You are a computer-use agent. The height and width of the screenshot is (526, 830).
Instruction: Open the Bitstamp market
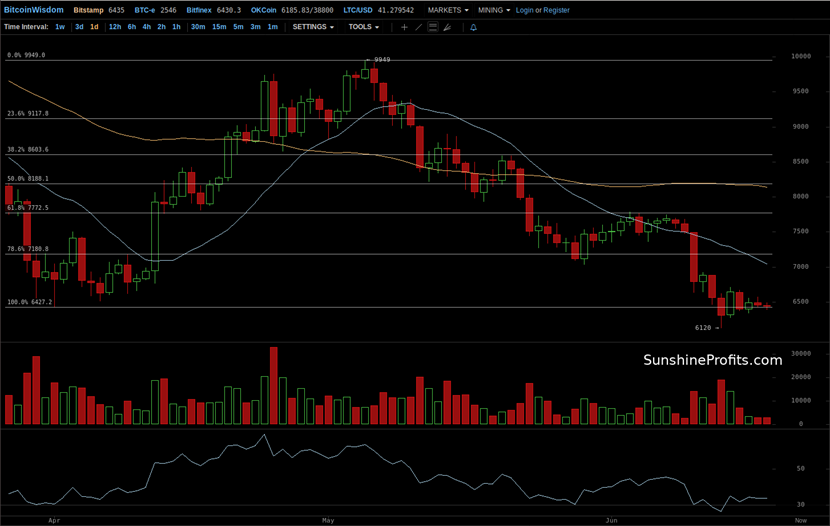click(88, 10)
